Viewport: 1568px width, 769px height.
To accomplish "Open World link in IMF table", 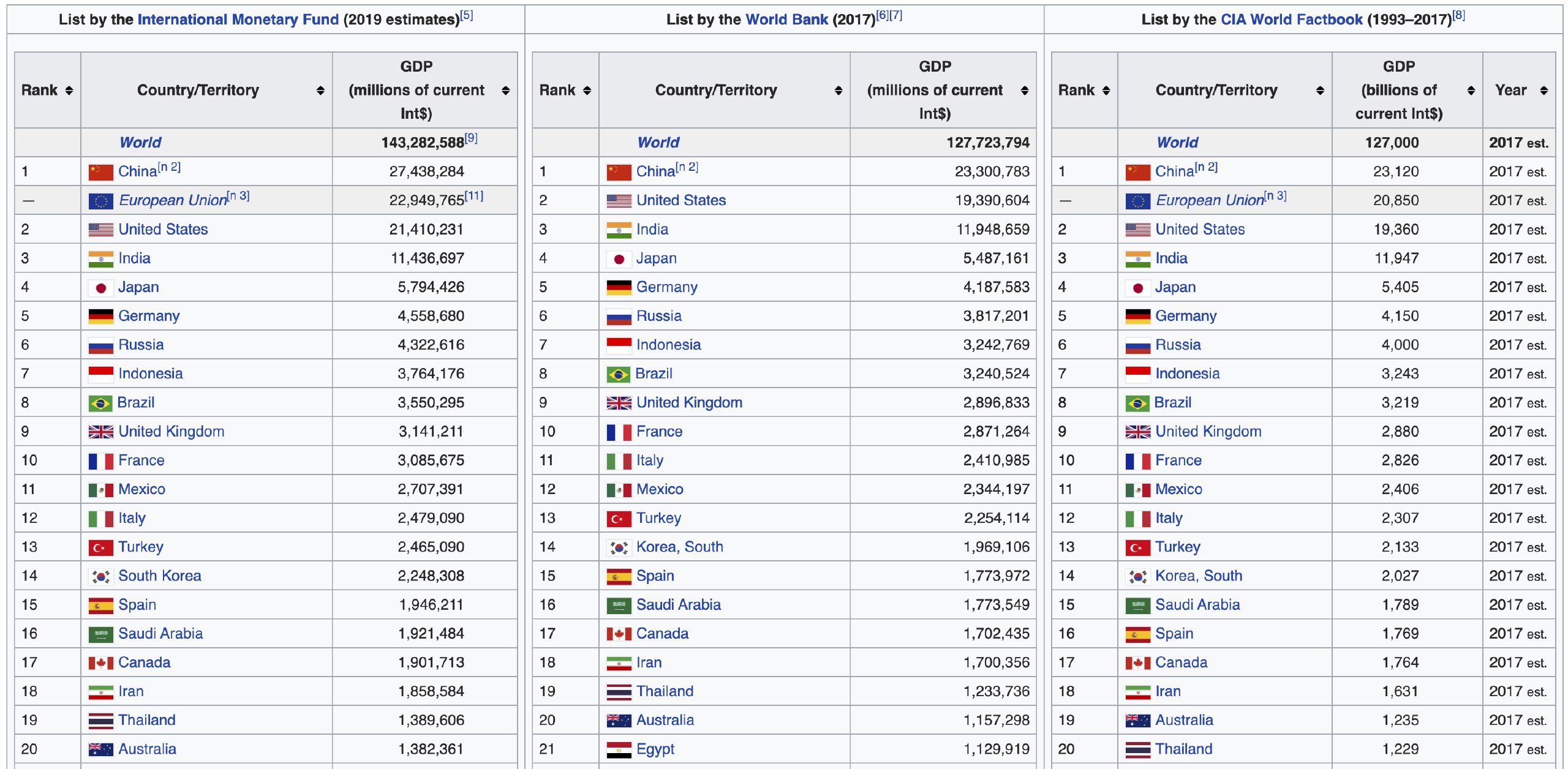I will pyautogui.click(x=140, y=143).
